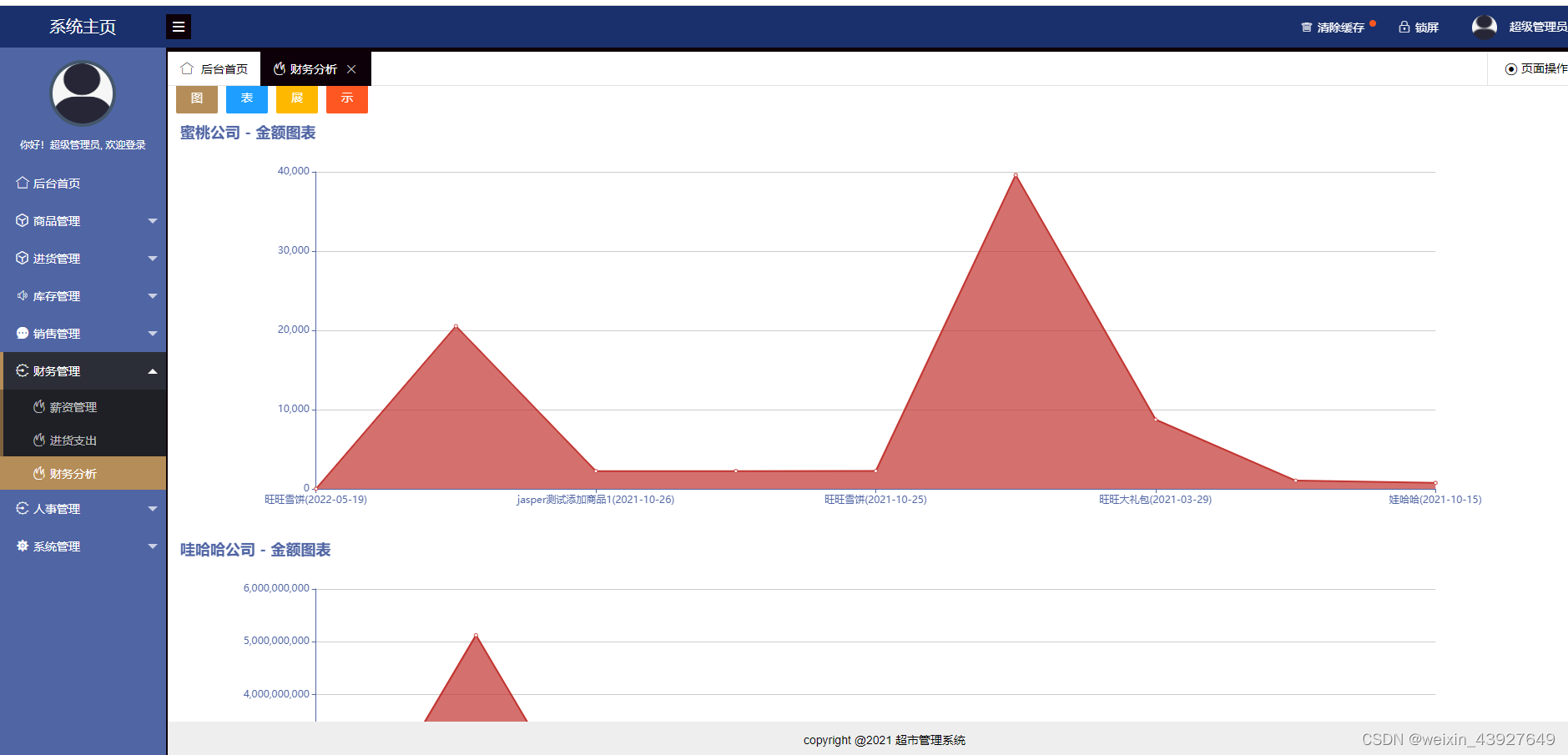Image resolution: width=1568 pixels, height=755 pixels.
Task: Click the 薪资管理 flame icon
Action: (39, 406)
